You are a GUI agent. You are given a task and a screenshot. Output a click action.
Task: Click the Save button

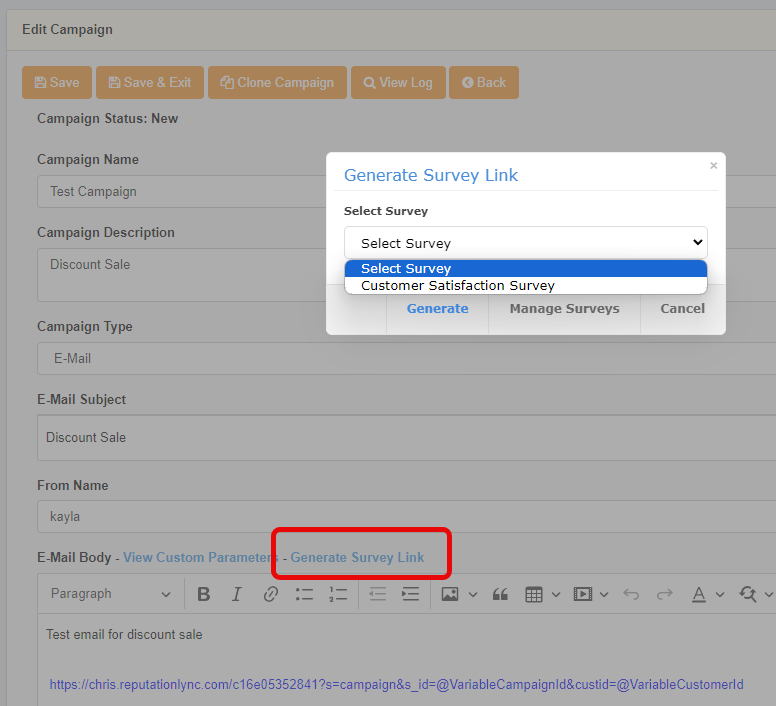[x=57, y=83]
